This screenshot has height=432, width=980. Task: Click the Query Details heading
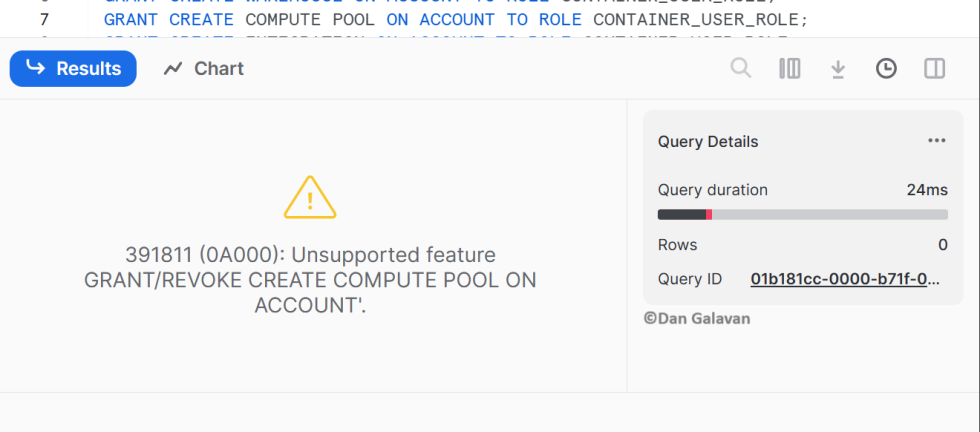tap(708, 142)
